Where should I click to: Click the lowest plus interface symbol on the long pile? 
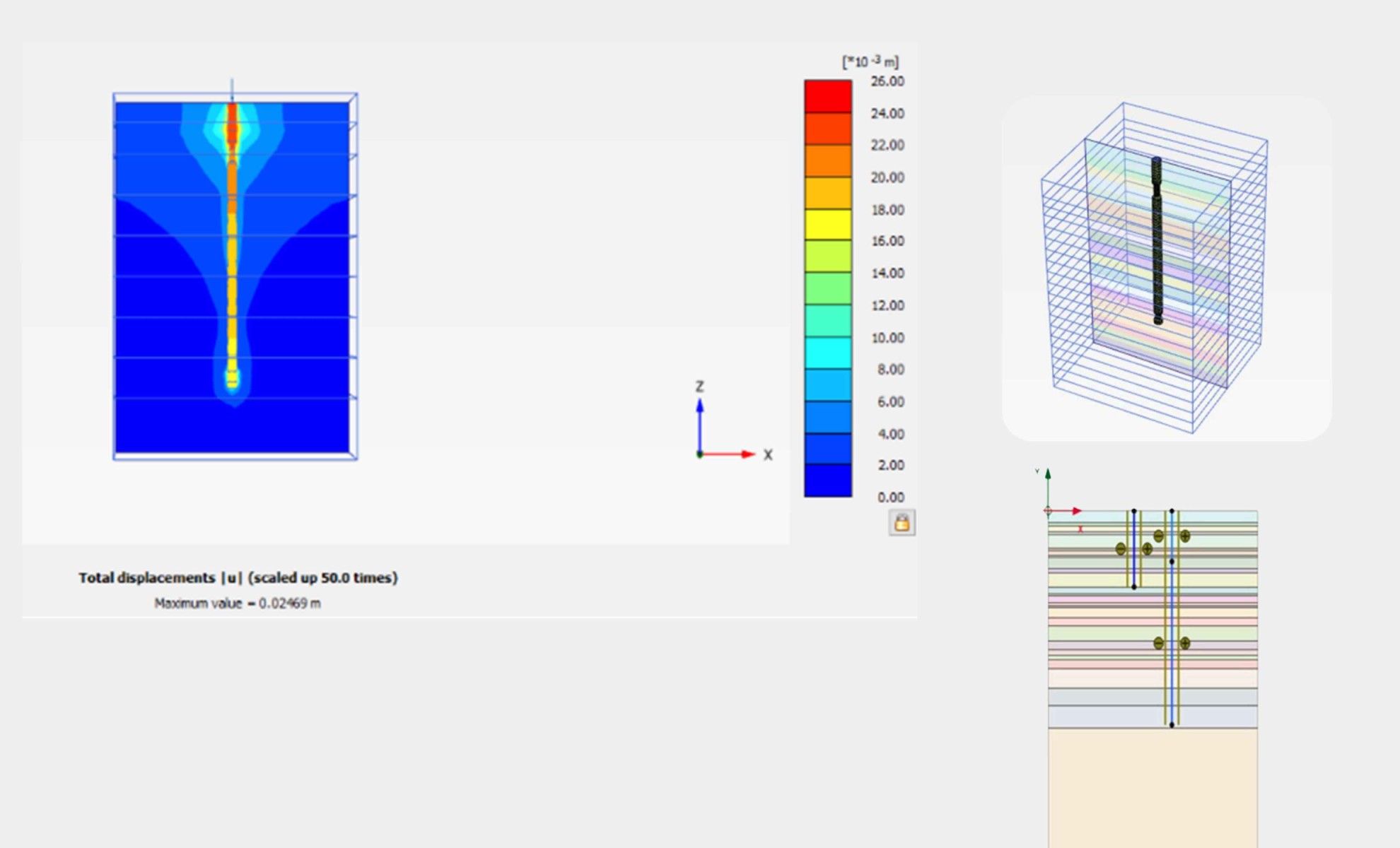1185,643
